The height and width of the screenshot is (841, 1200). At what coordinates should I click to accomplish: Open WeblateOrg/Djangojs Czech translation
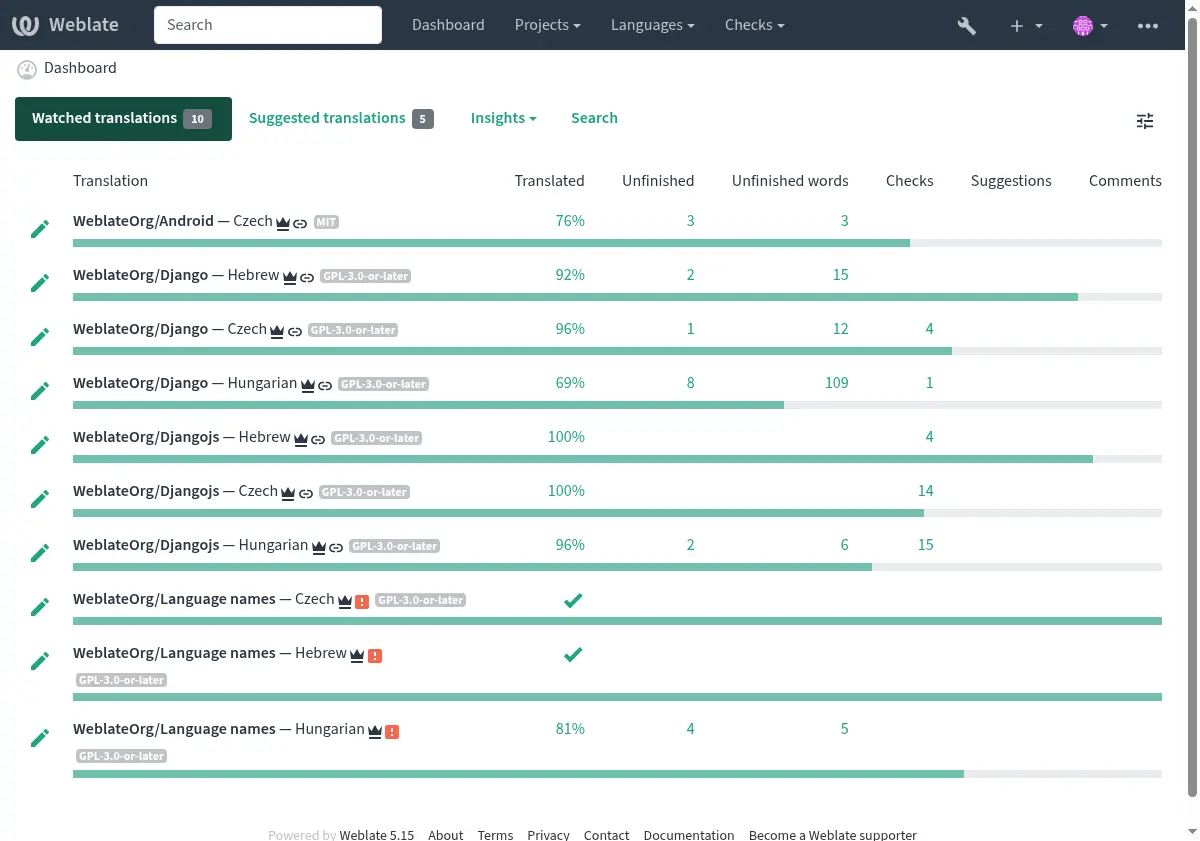coord(175,491)
